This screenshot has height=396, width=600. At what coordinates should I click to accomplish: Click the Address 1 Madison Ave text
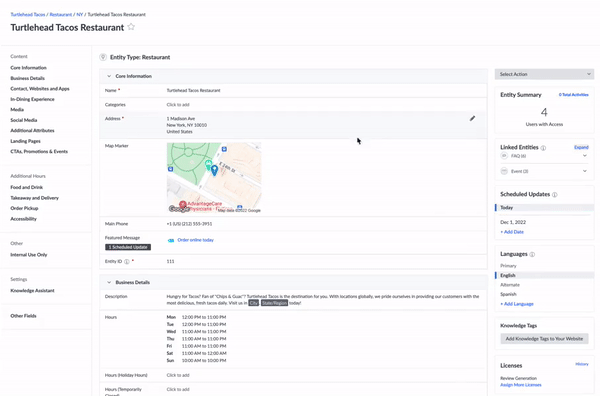coord(181,119)
